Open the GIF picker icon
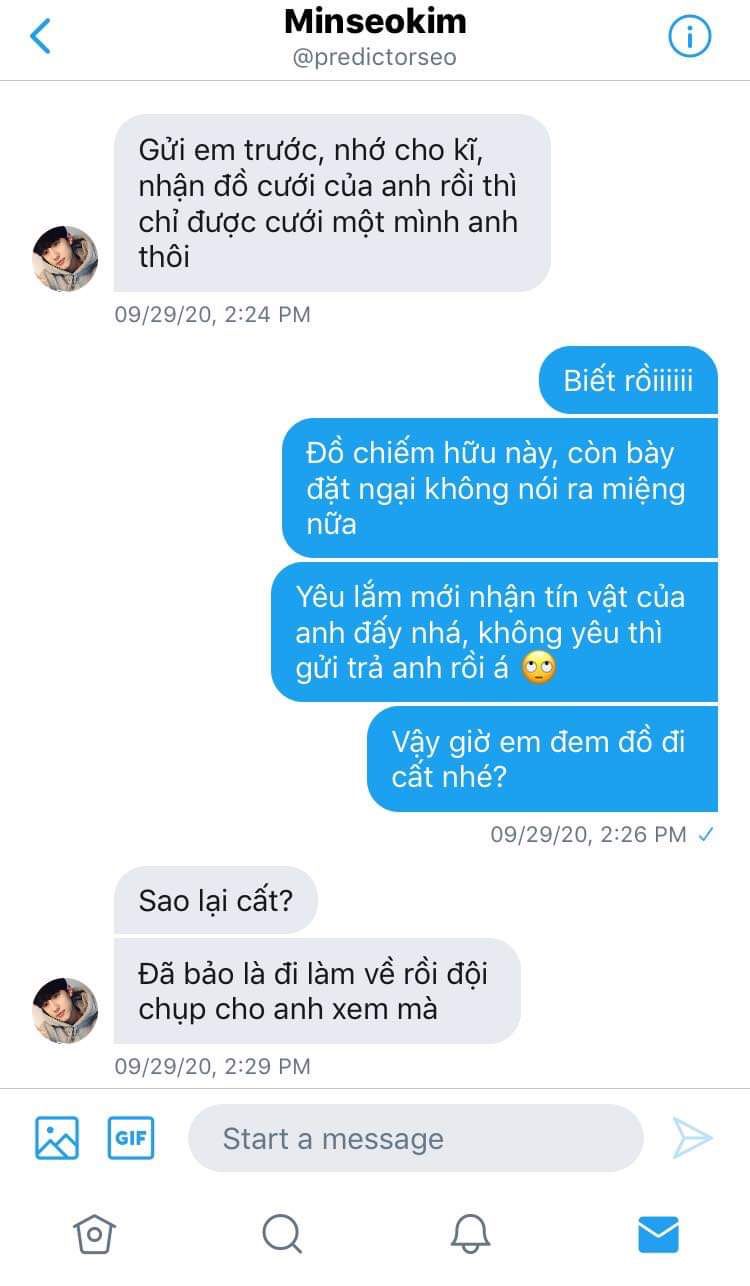Screen dimensions: 750x1286 (x=131, y=1138)
